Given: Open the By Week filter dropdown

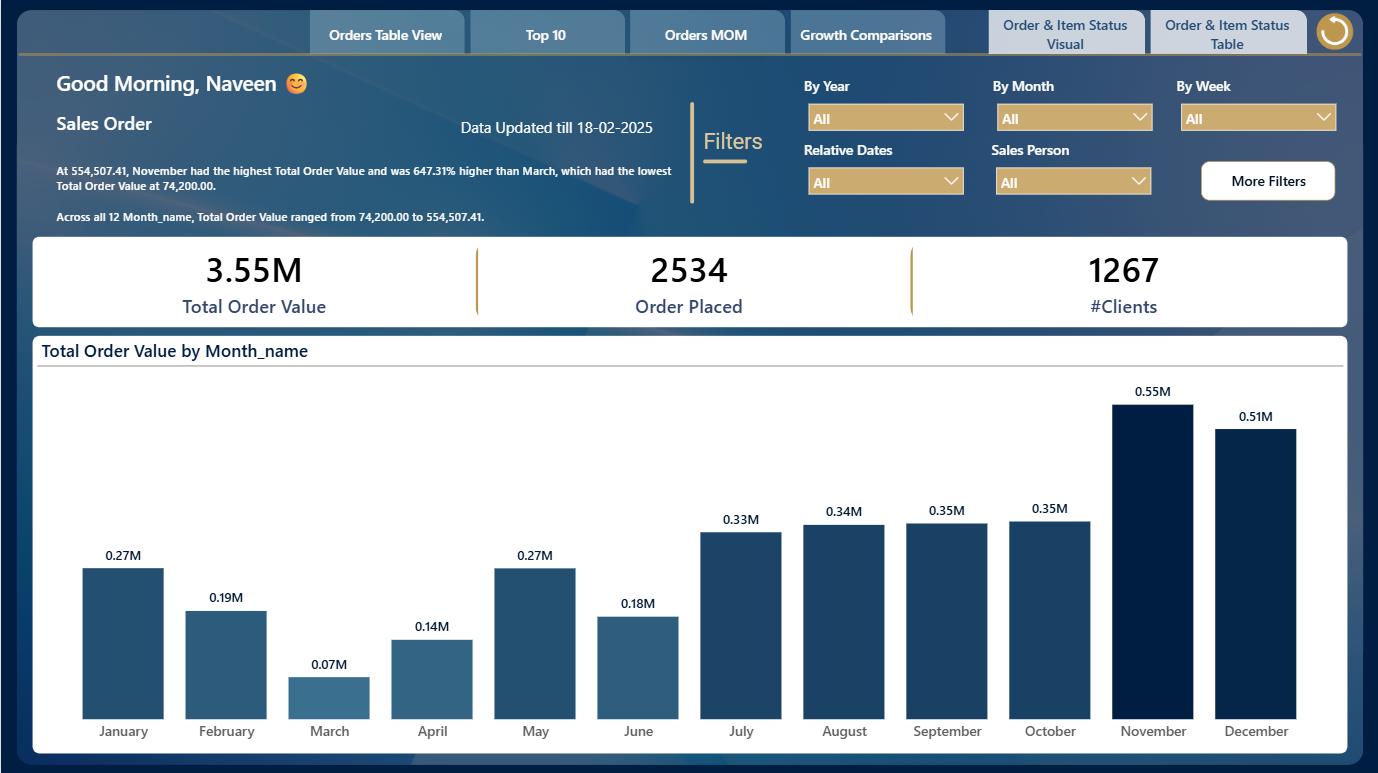Looking at the screenshot, I should (x=1258, y=118).
